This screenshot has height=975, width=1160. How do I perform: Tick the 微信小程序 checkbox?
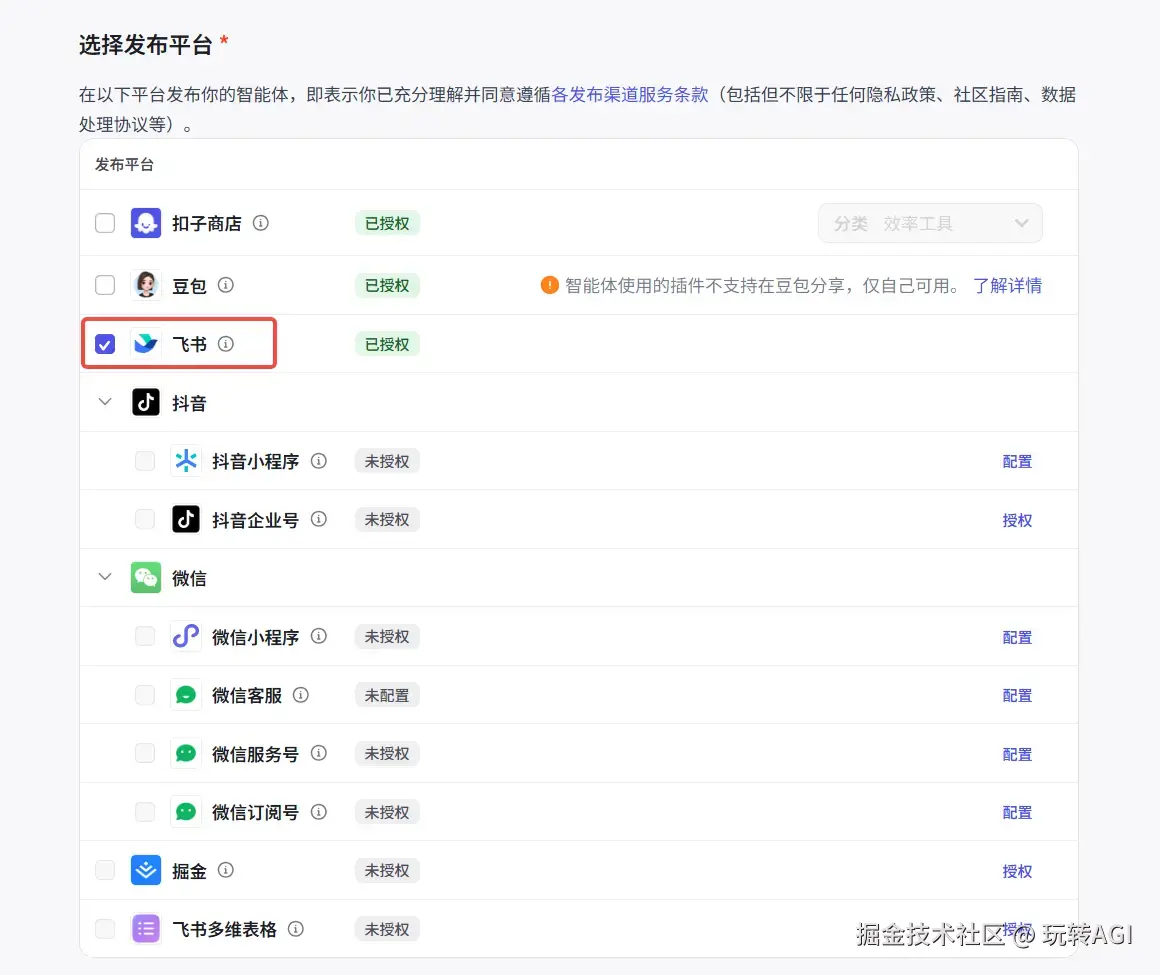145,636
